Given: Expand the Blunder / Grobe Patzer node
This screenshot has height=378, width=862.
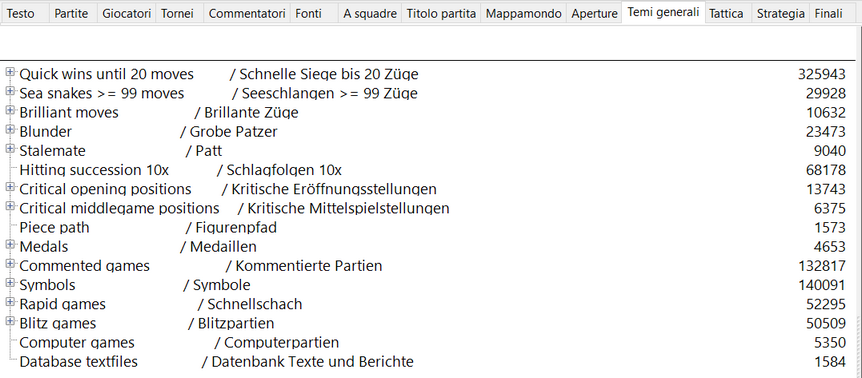Looking at the screenshot, I should pos(10,130).
